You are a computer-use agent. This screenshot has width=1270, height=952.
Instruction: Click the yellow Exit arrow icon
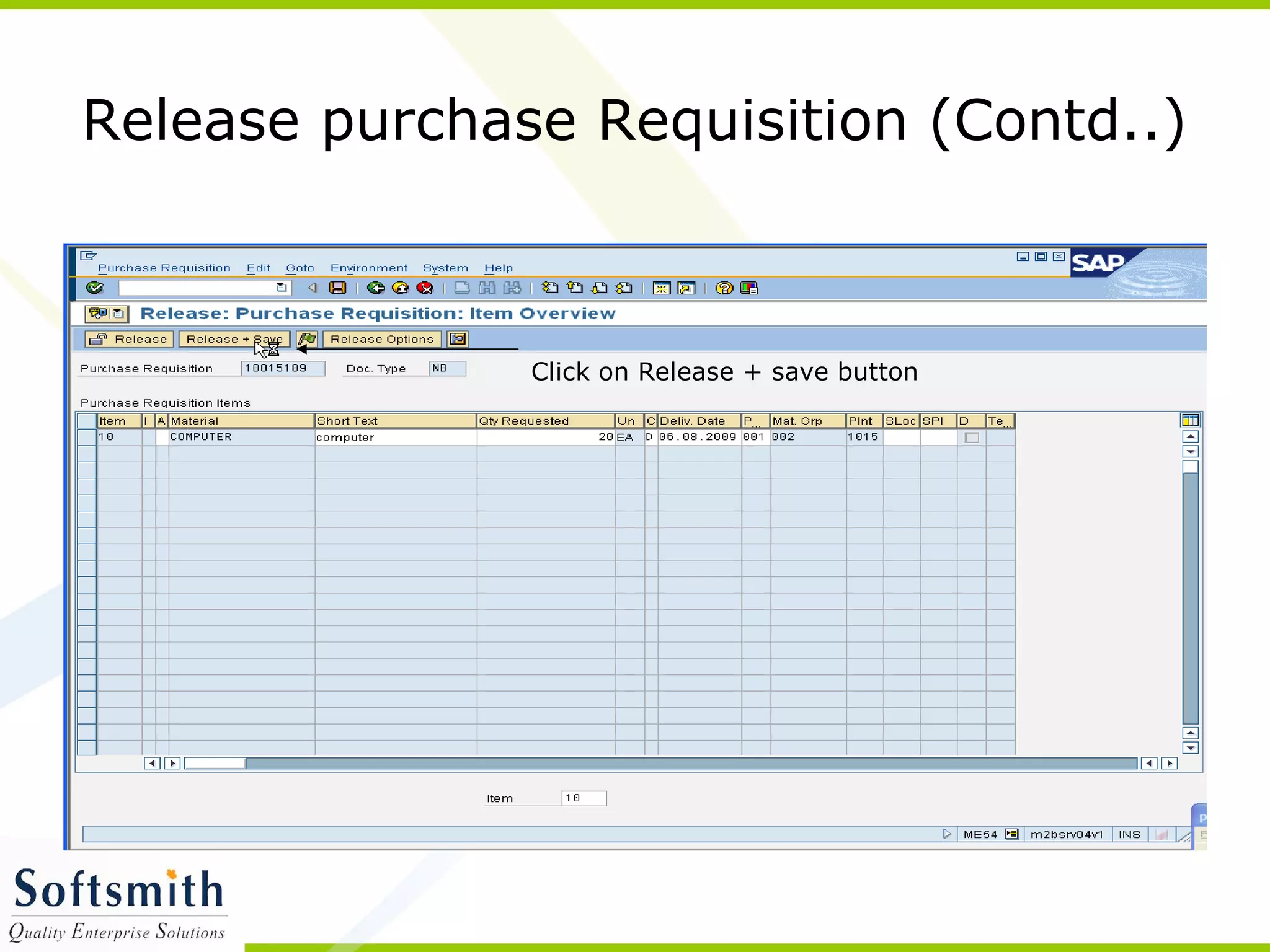click(x=401, y=288)
